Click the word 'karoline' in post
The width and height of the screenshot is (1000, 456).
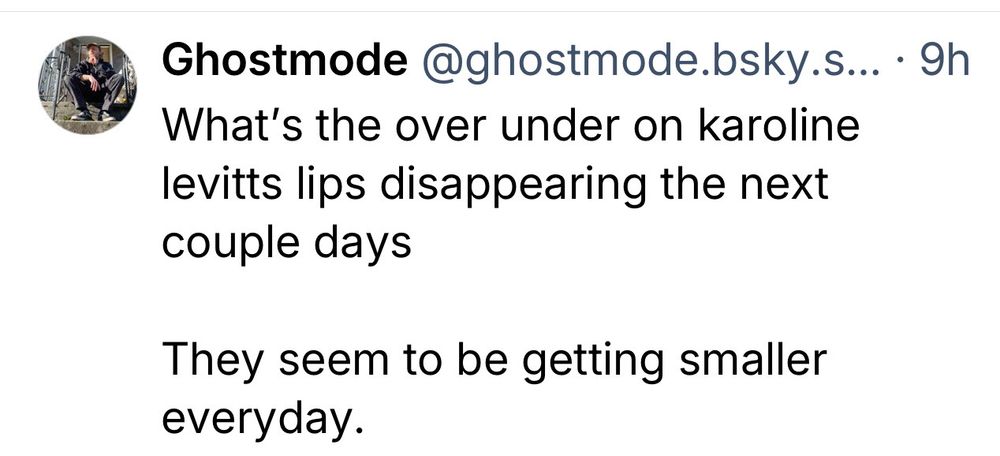click(779, 126)
